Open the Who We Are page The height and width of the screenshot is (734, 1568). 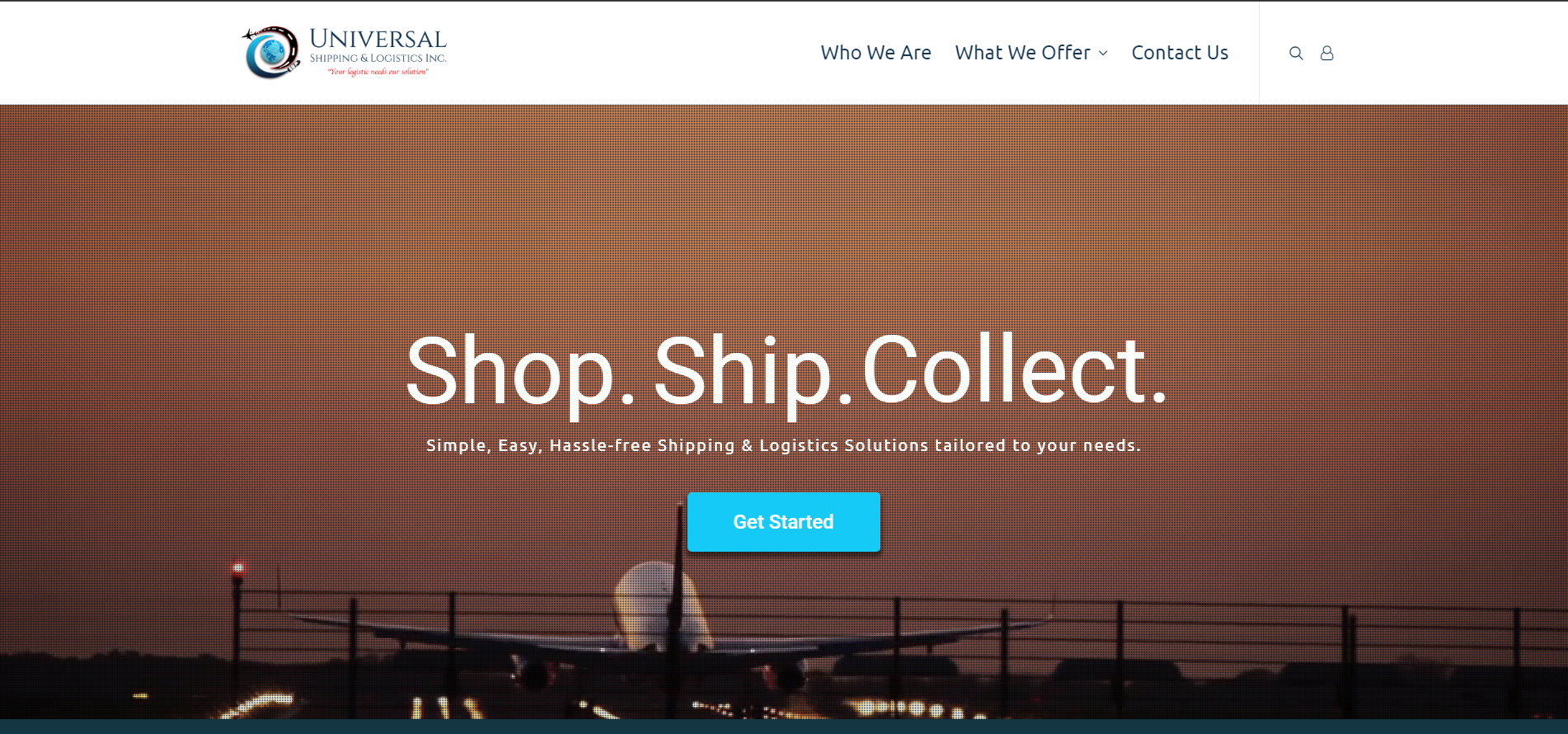[876, 53]
